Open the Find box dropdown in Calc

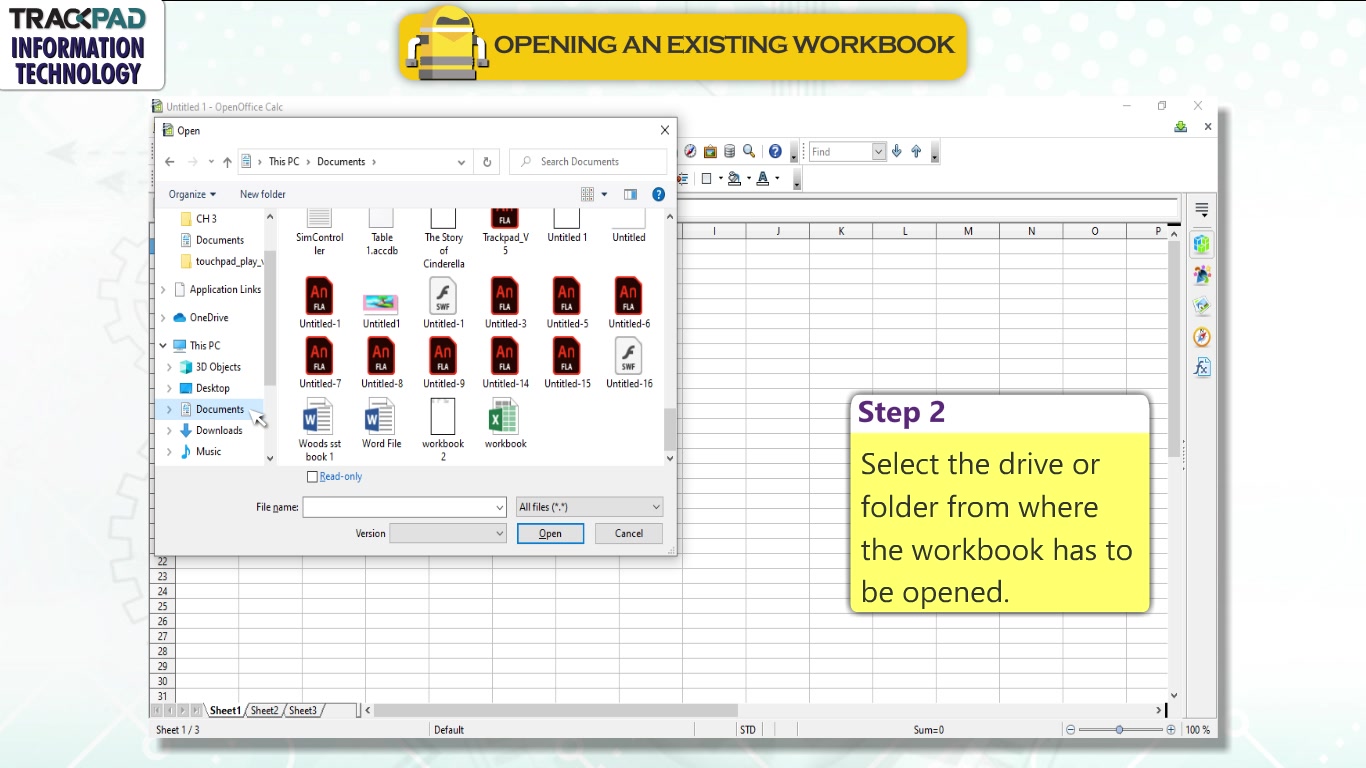pos(879,152)
